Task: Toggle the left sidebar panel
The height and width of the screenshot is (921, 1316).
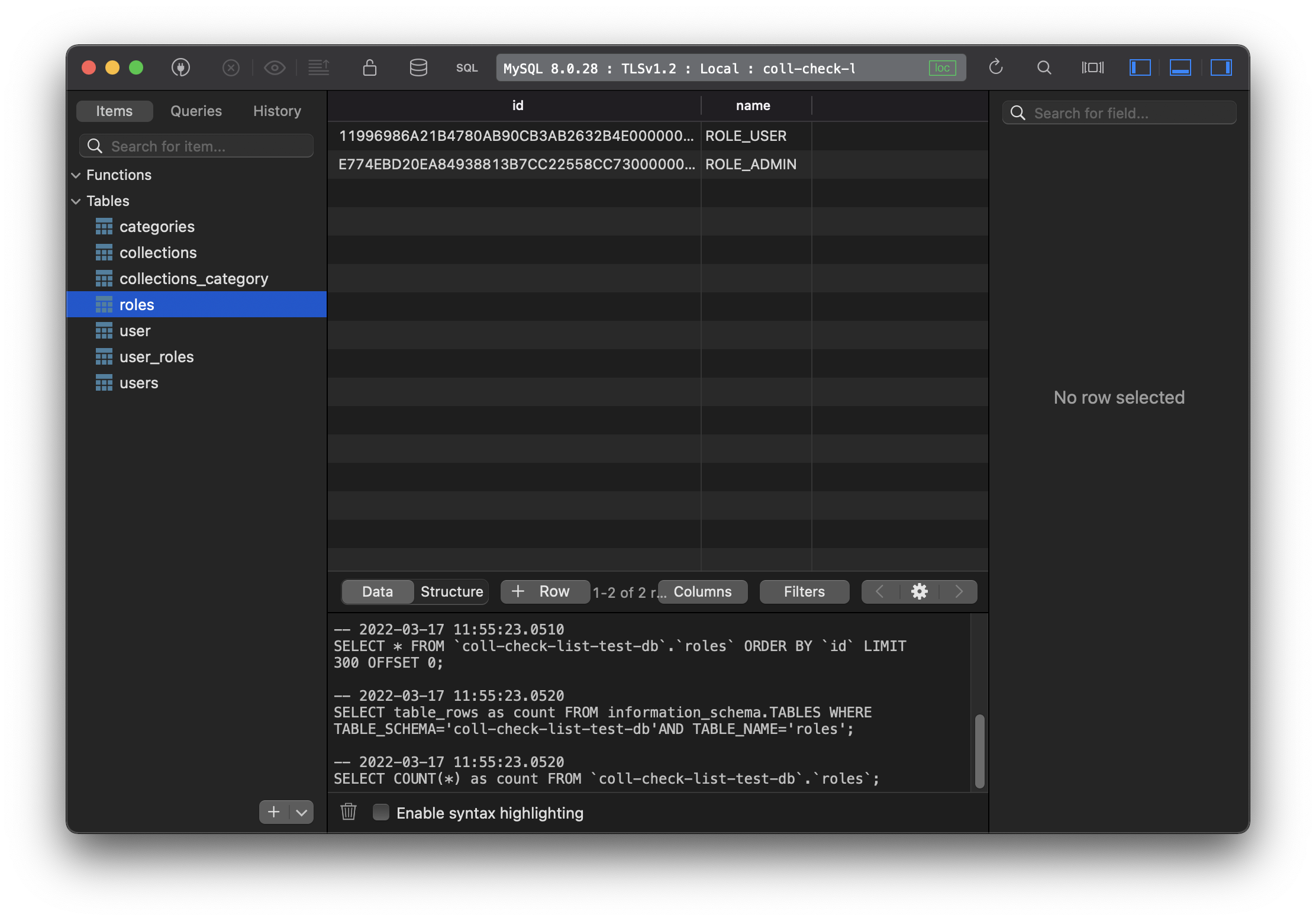Action: click(x=1140, y=67)
